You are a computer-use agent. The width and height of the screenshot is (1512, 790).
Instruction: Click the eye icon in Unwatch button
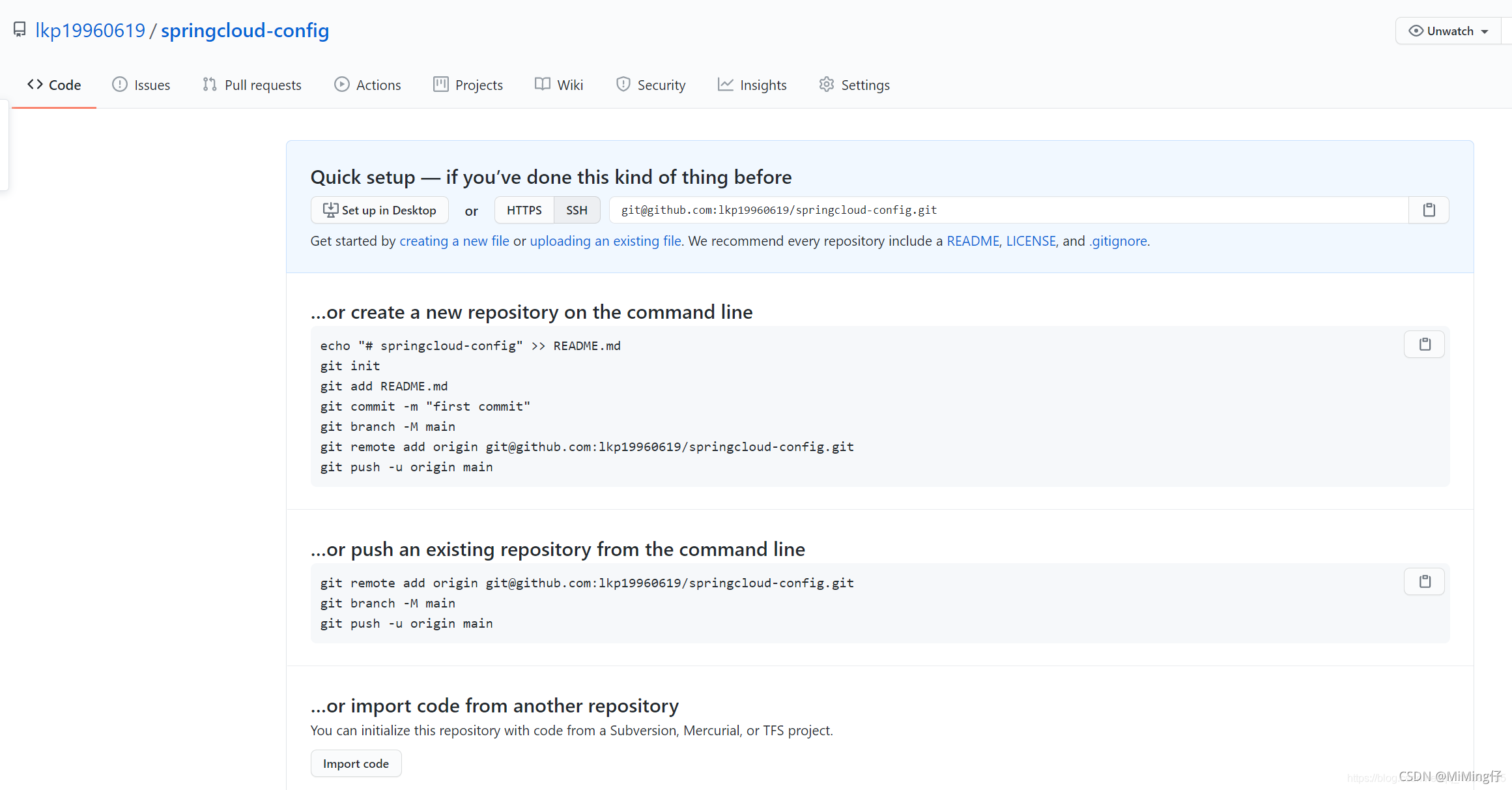click(x=1416, y=31)
